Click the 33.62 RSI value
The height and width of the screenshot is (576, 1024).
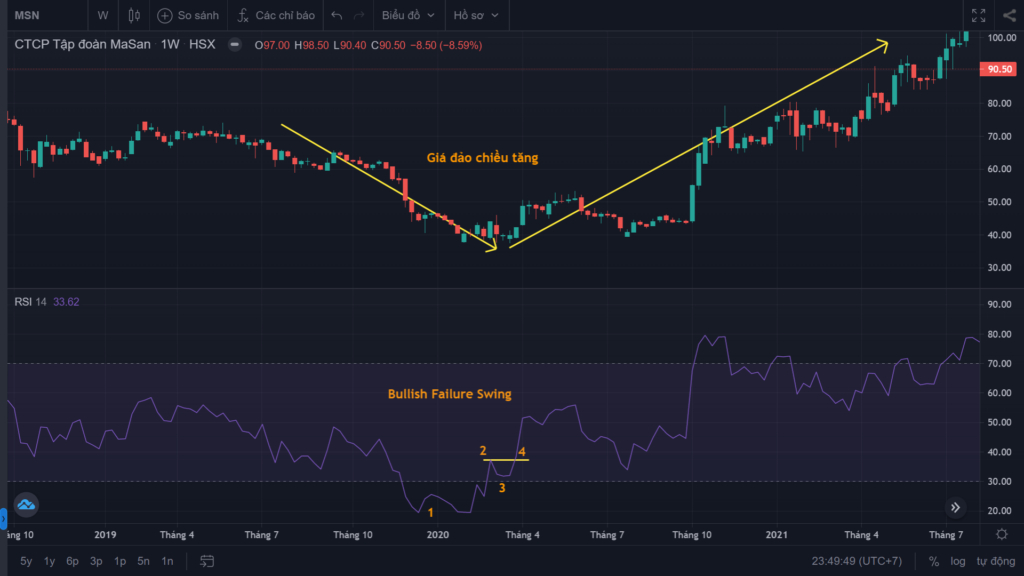click(66, 302)
